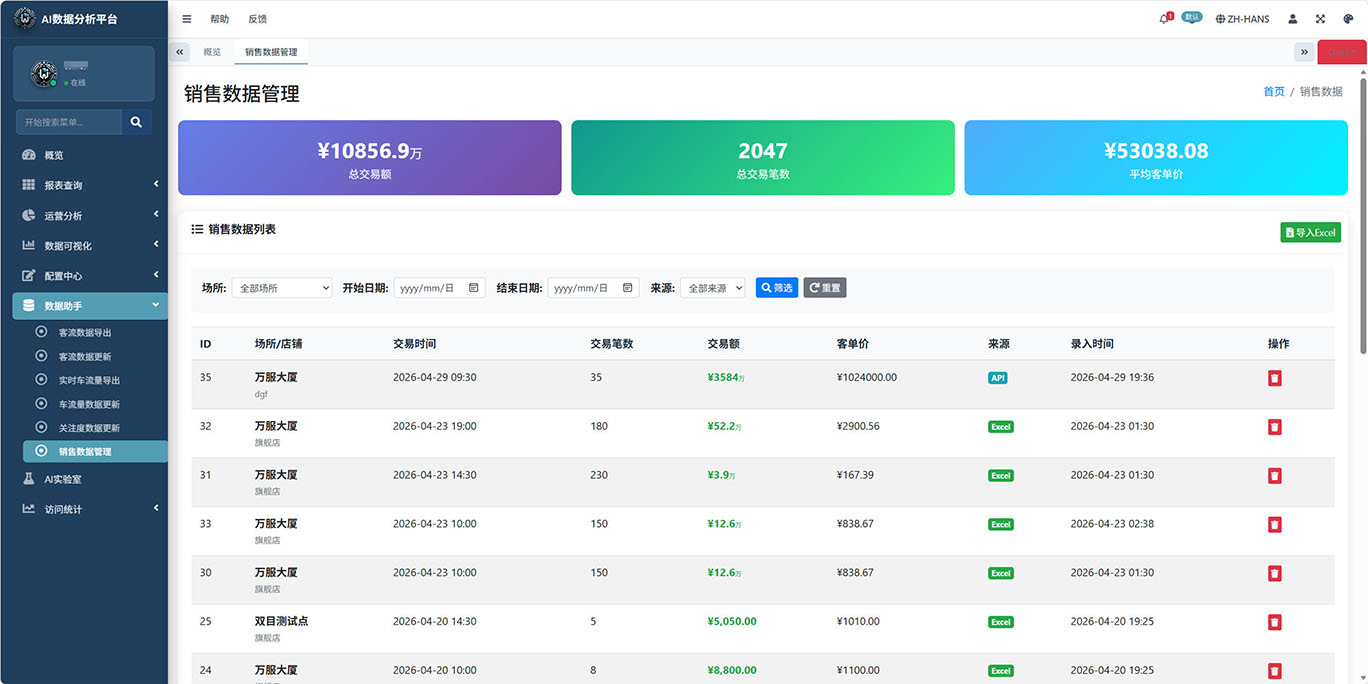Click the ¥8,800.00 transaction amount

point(731,670)
